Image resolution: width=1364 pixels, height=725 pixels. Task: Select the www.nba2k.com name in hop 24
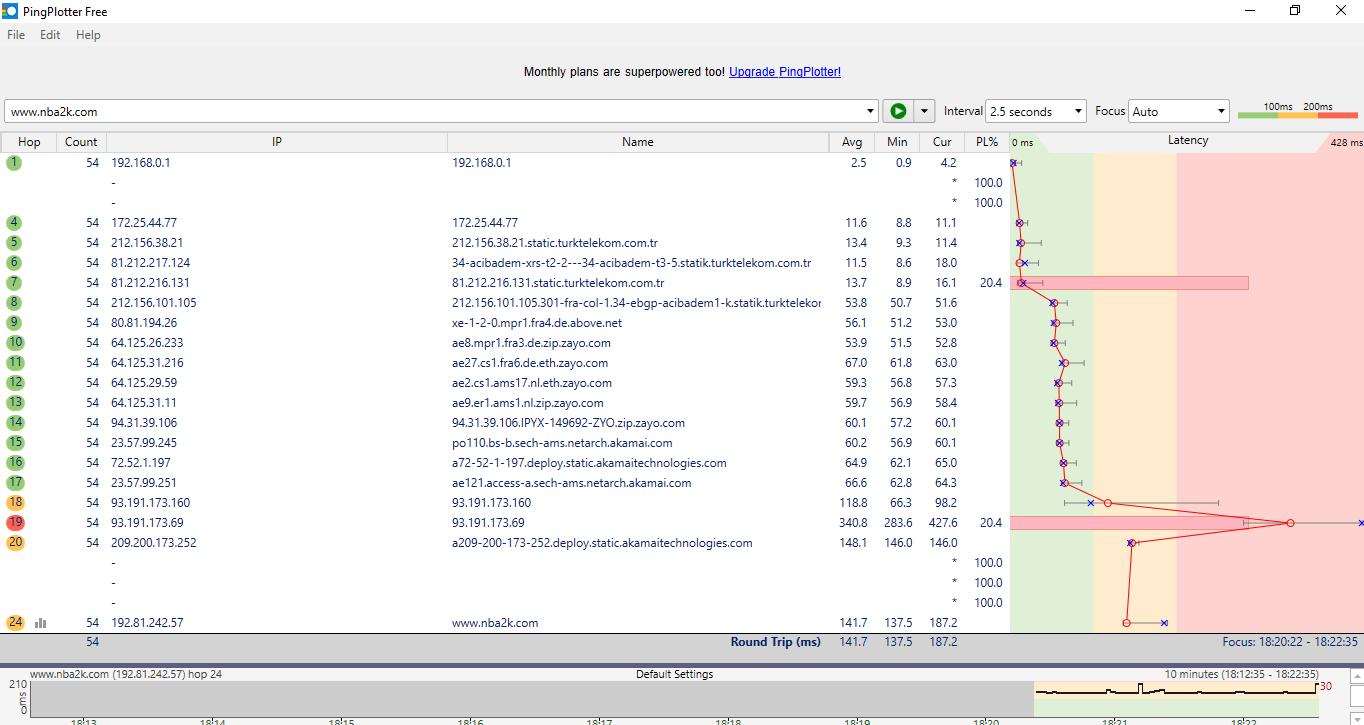(495, 622)
